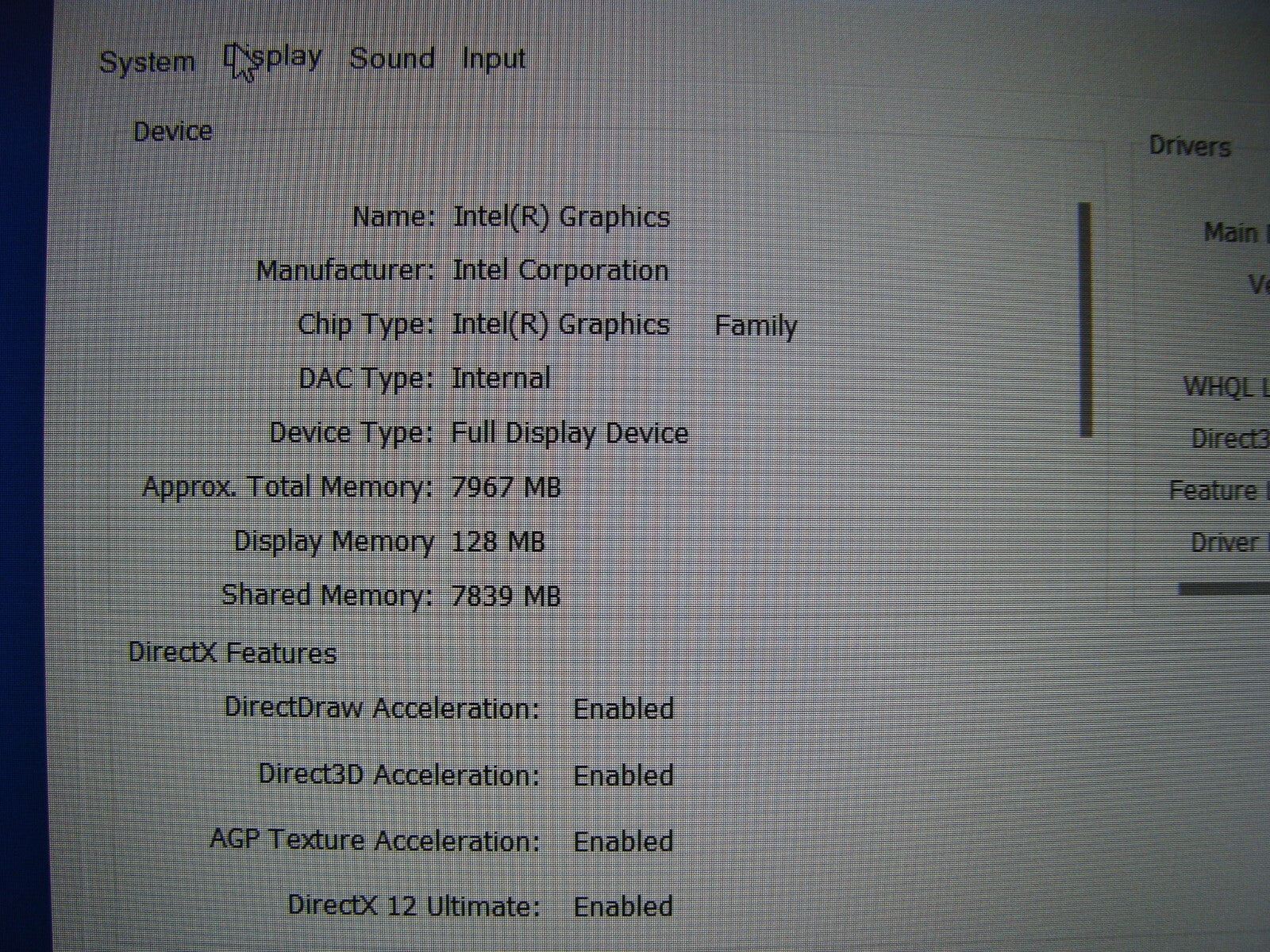Select the DAC Type value Internal
The width and height of the screenshot is (1270, 952).
tap(500, 378)
